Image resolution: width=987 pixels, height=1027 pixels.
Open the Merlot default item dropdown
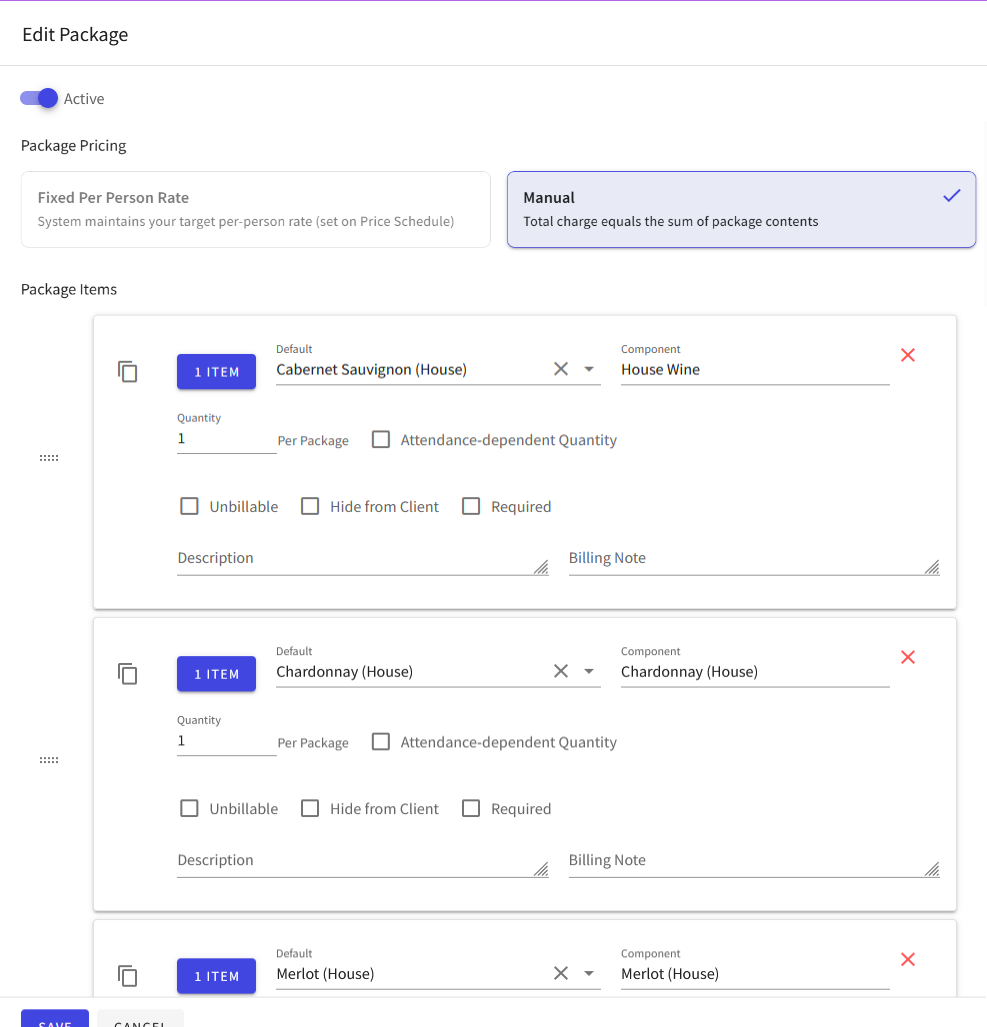[589, 973]
